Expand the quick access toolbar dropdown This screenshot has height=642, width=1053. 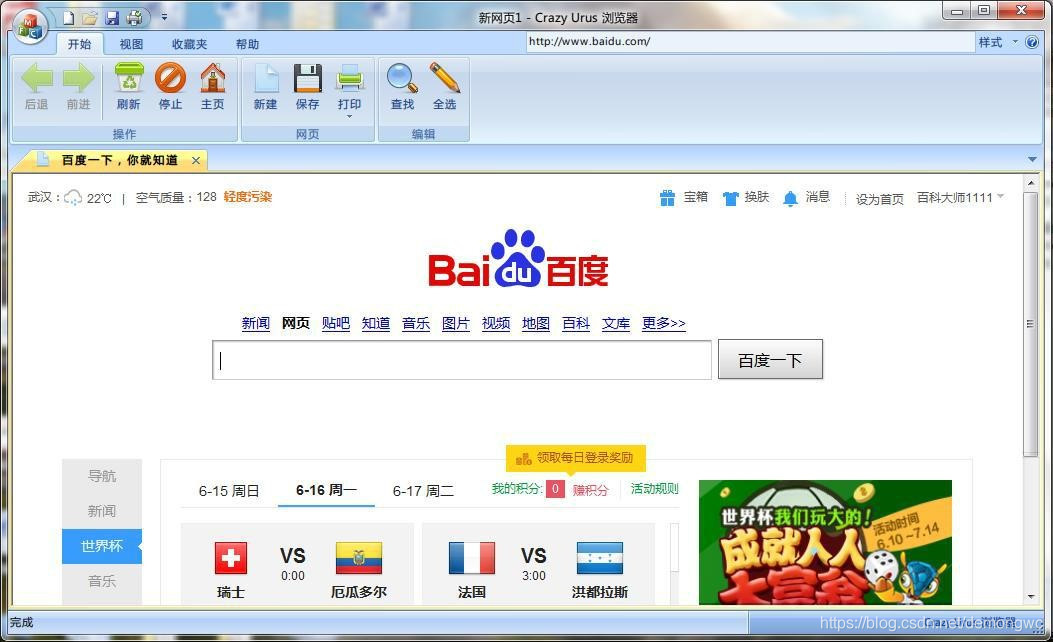[x=164, y=17]
